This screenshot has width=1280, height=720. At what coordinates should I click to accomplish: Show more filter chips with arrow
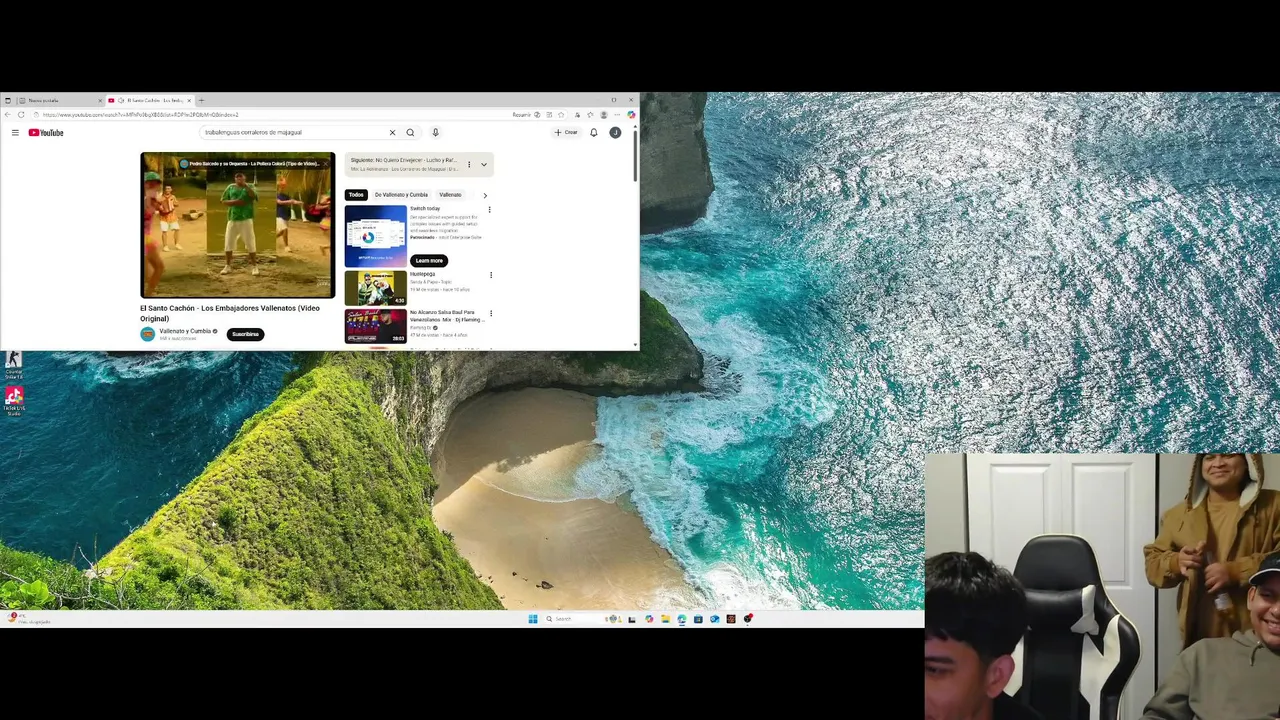click(x=485, y=195)
